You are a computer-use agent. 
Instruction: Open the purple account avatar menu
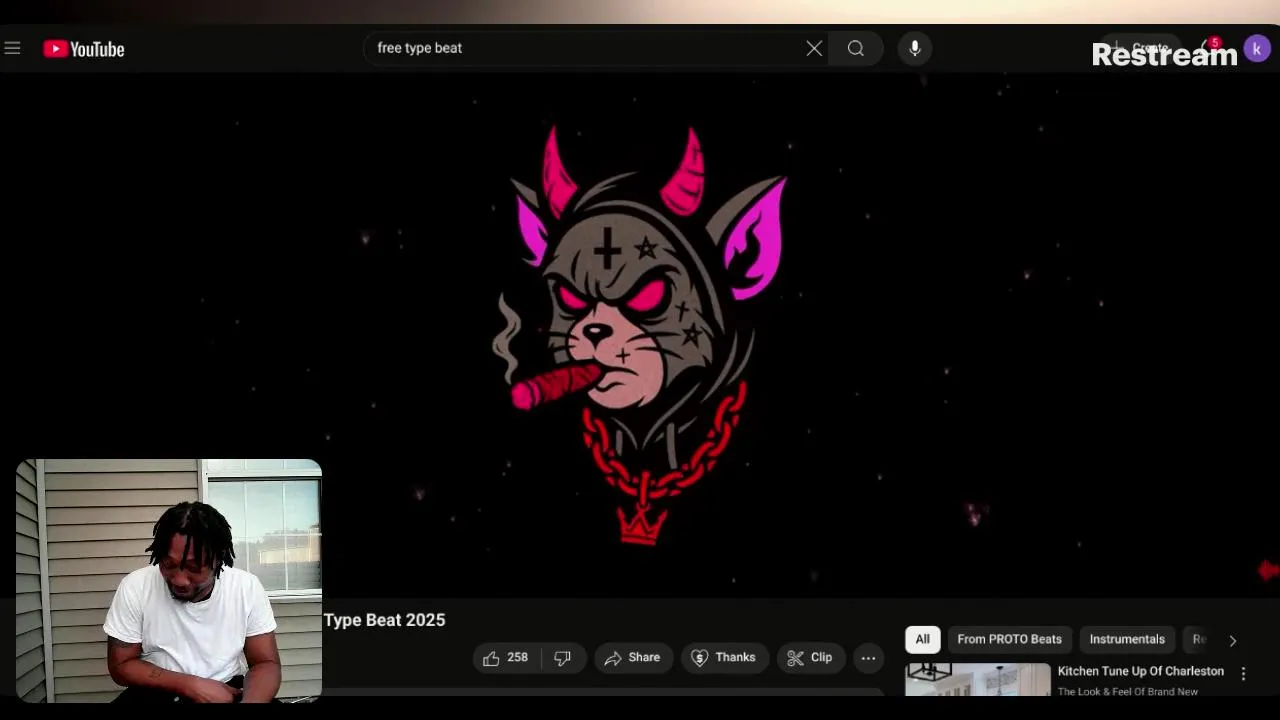pos(1257,48)
